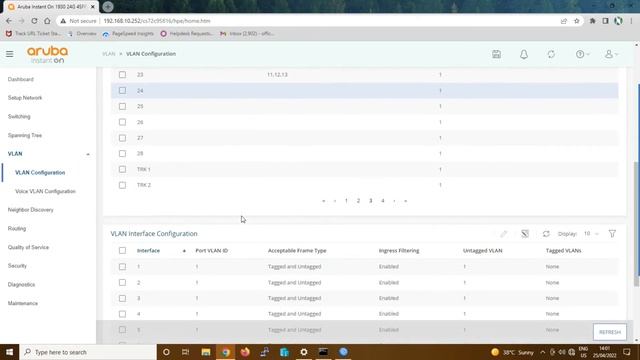Open the Display rows-per-page dropdown
The height and width of the screenshot is (360, 640).
pos(591,234)
